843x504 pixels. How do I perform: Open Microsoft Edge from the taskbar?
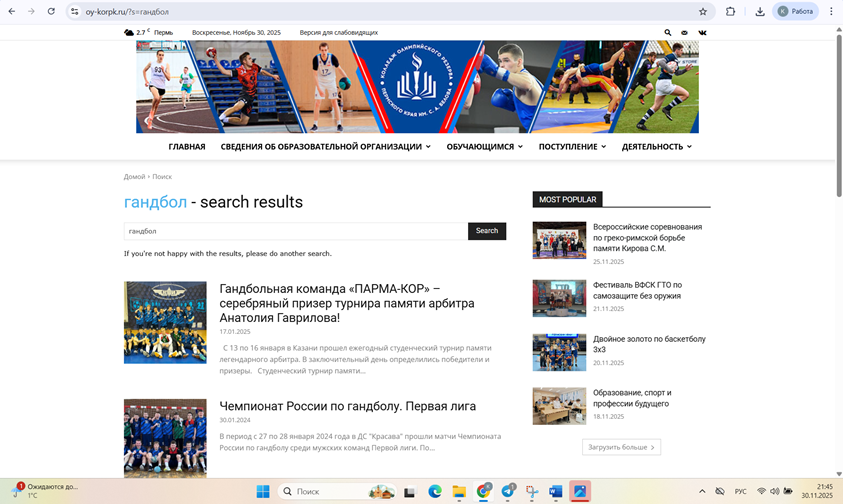tap(435, 492)
